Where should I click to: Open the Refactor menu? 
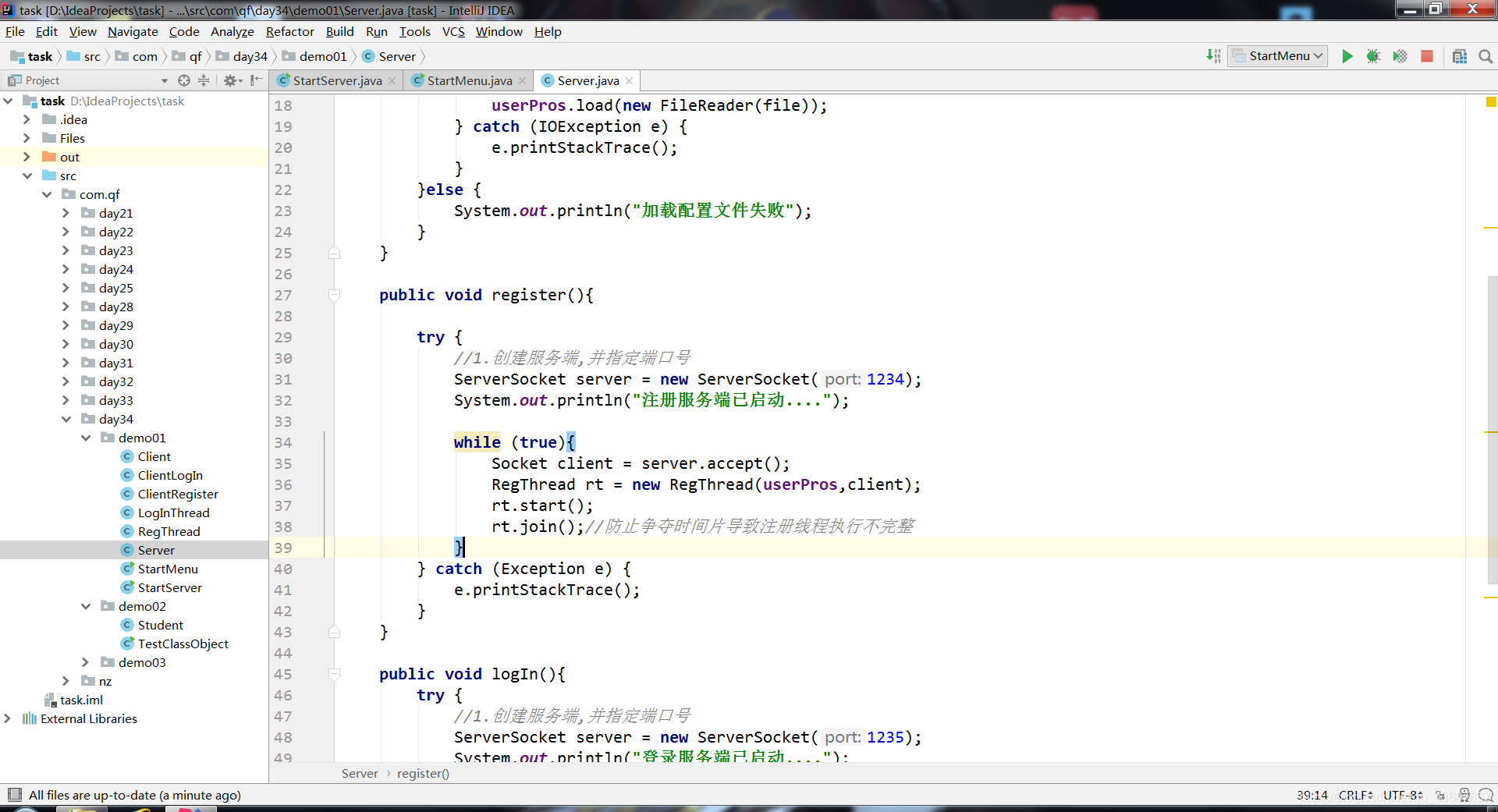click(289, 31)
